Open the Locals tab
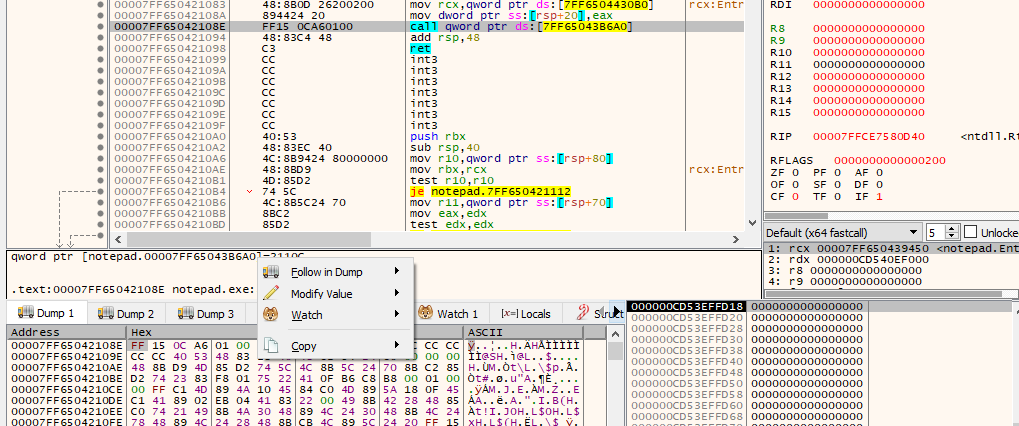The image size is (1019, 426). pos(526,314)
